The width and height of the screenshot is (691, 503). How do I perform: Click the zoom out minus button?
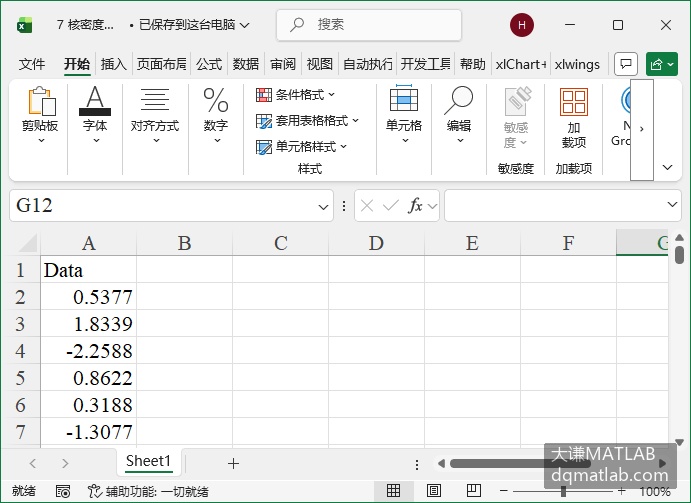pos(504,491)
